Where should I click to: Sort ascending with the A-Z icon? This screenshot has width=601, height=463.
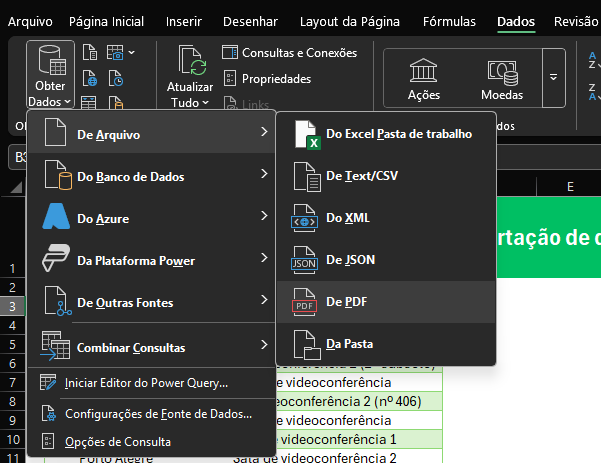pos(593,61)
